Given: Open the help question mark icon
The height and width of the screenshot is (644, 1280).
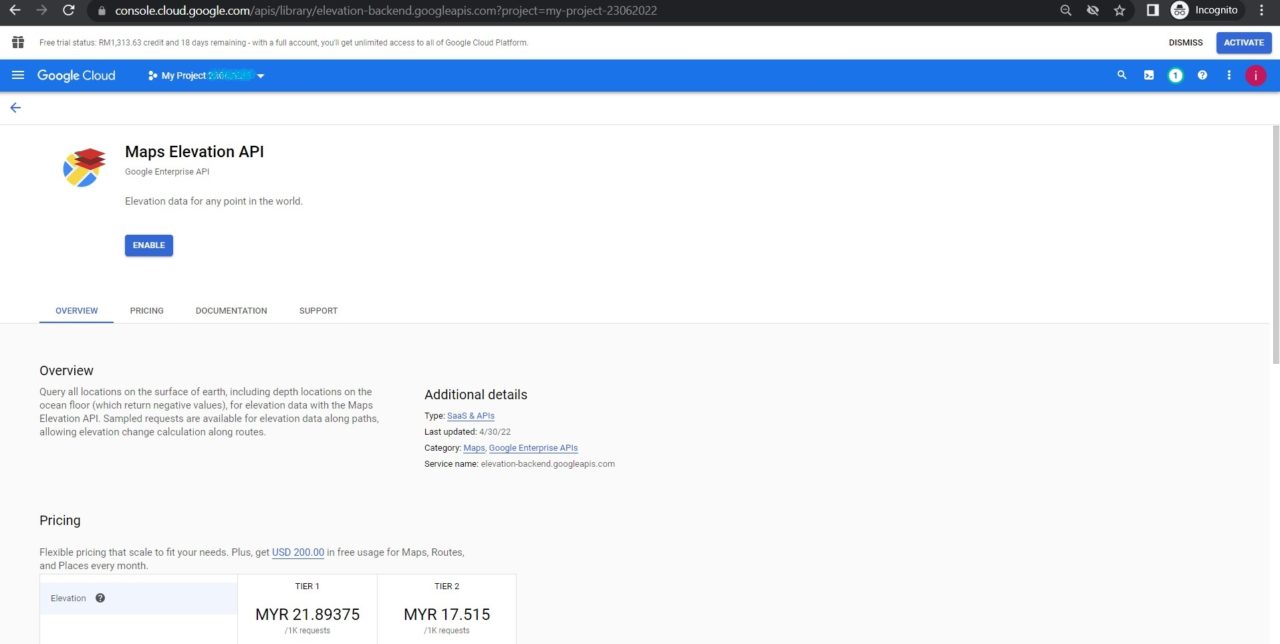Looking at the screenshot, I should click(1202, 74).
